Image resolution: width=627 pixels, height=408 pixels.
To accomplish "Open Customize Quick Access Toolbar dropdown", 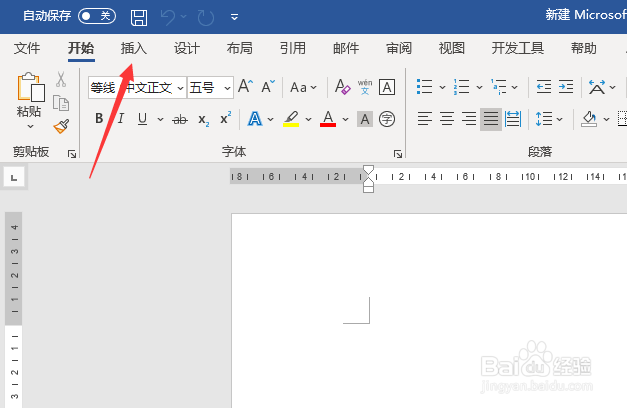I will (235, 17).
